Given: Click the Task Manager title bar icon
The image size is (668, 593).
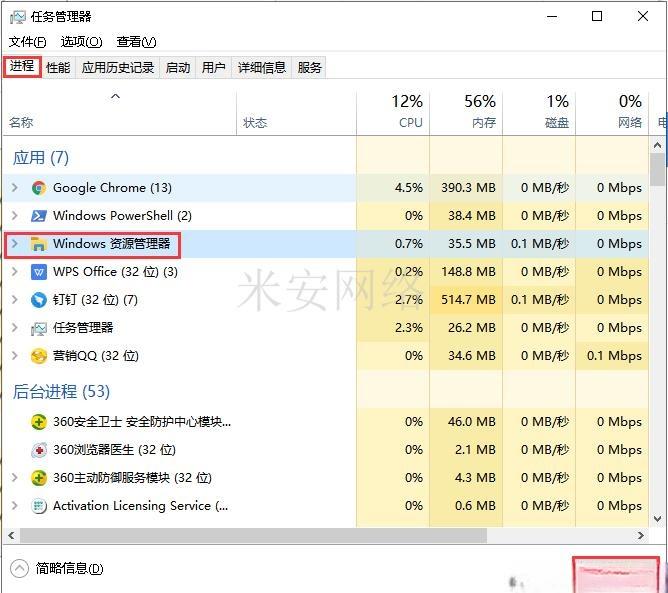Looking at the screenshot, I should click(18, 17).
